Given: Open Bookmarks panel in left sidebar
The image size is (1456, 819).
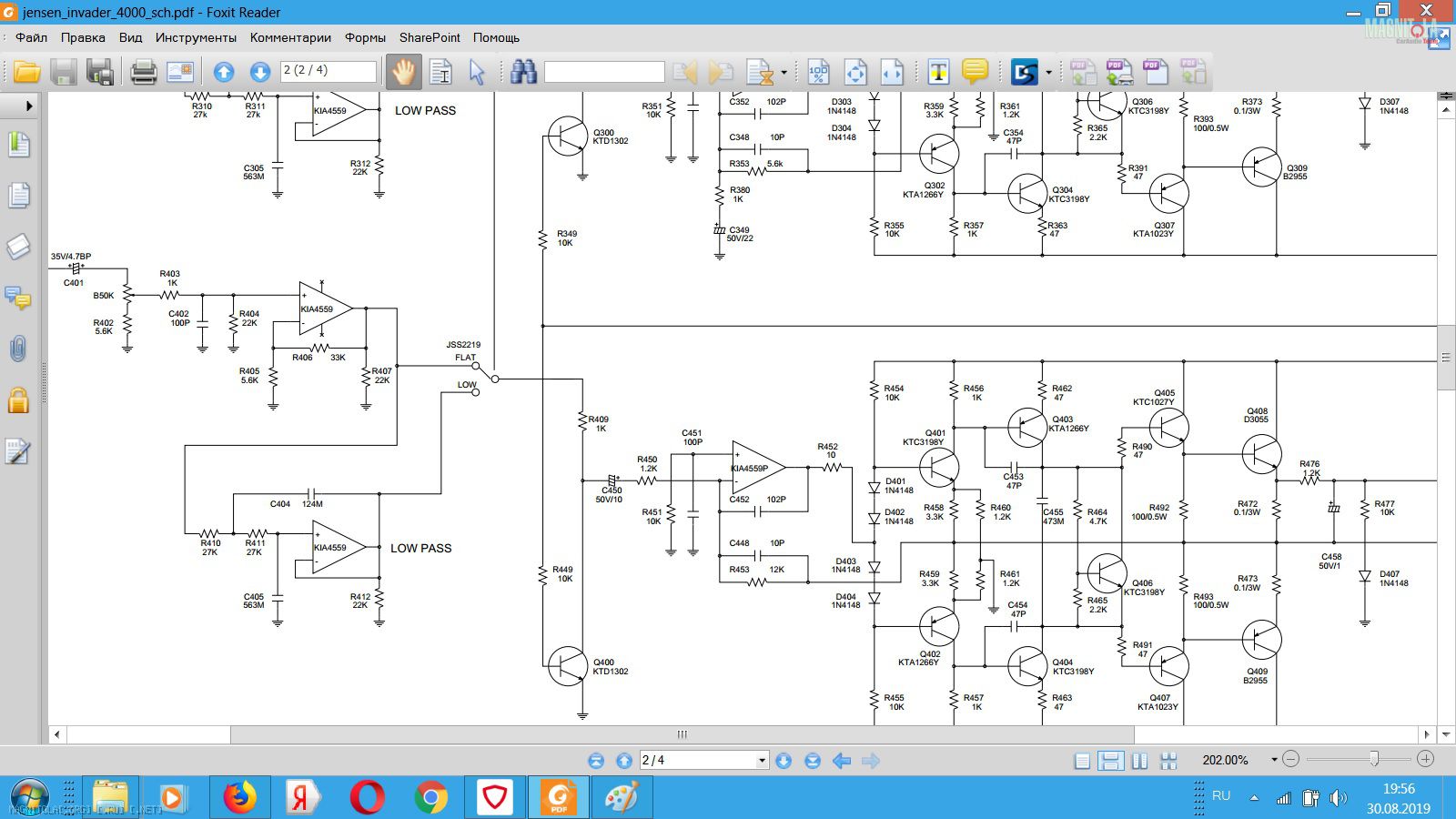Looking at the screenshot, I should tap(18, 145).
